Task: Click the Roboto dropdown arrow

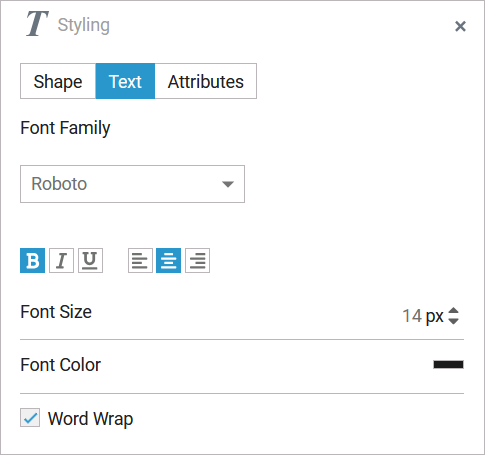Action: 228,184
